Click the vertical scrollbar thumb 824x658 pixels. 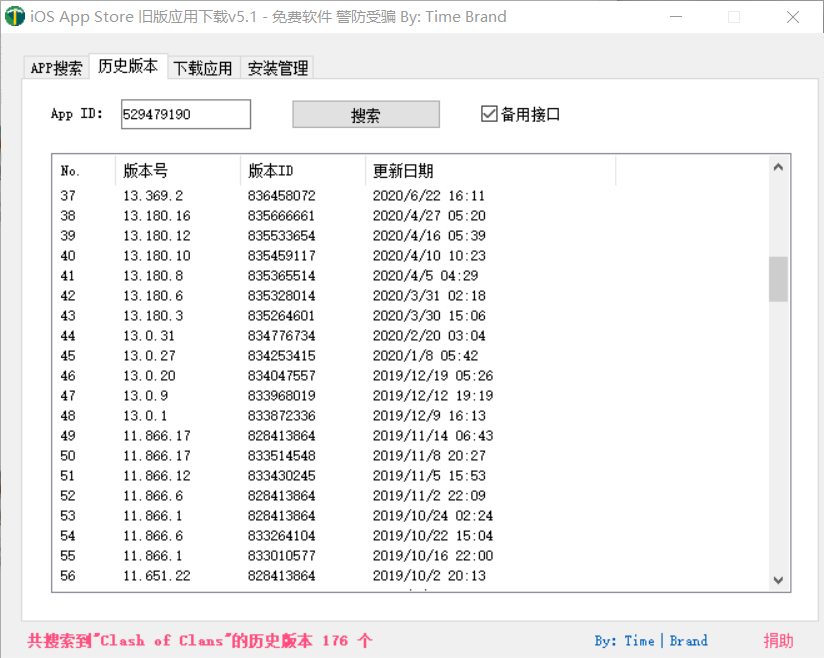(778, 279)
